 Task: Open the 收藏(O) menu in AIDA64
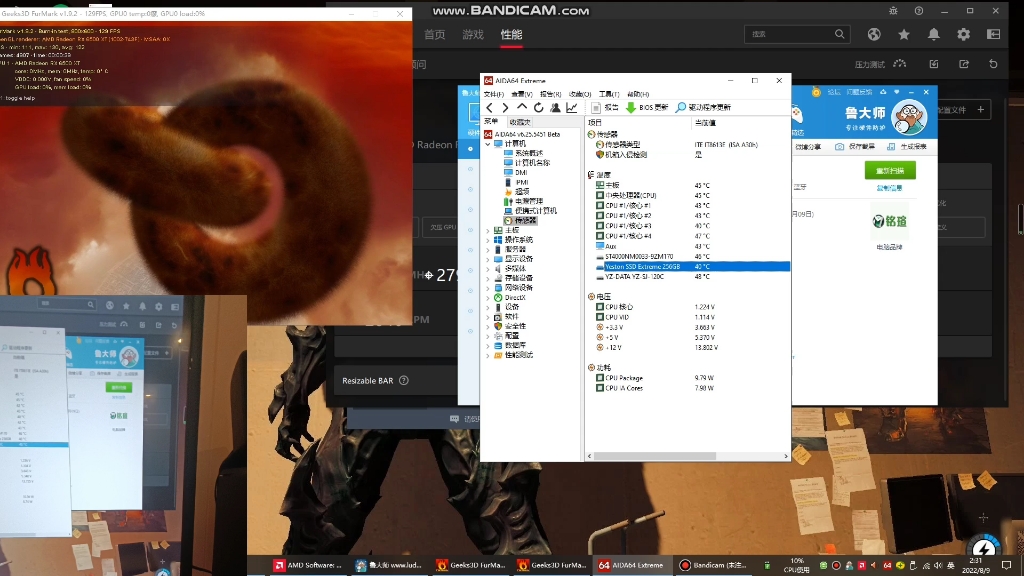point(579,94)
